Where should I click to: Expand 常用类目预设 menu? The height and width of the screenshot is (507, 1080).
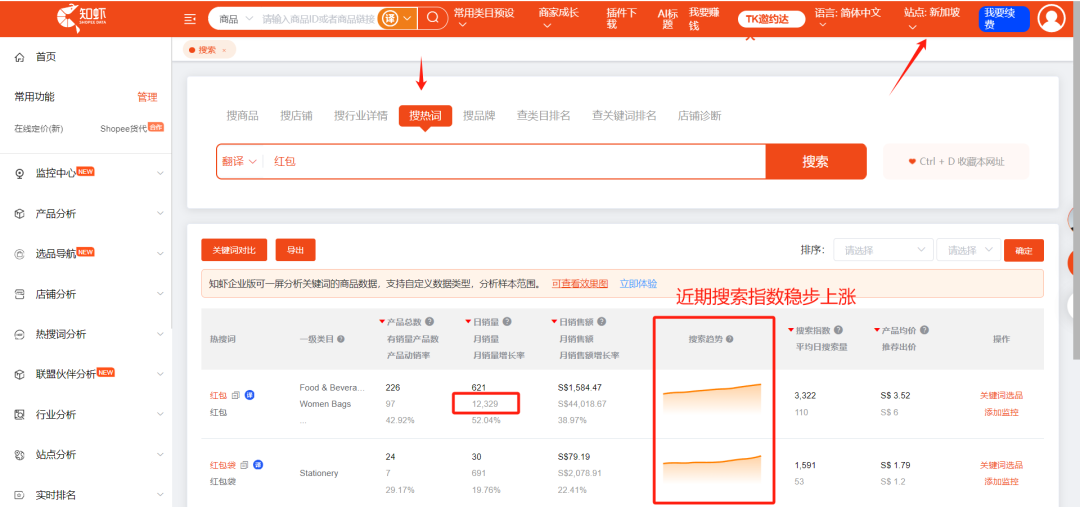484,19
